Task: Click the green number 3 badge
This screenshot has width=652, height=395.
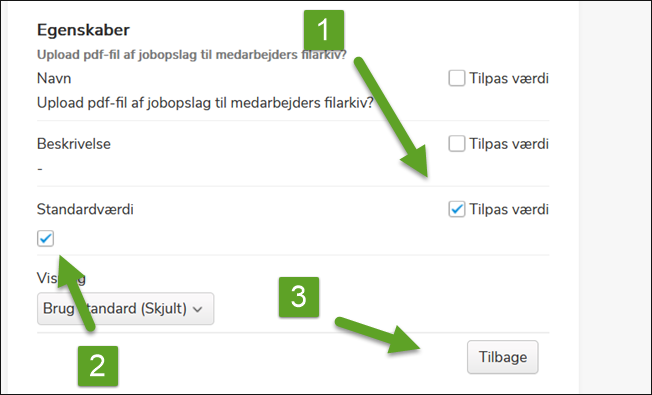Action: (x=299, y=297)
